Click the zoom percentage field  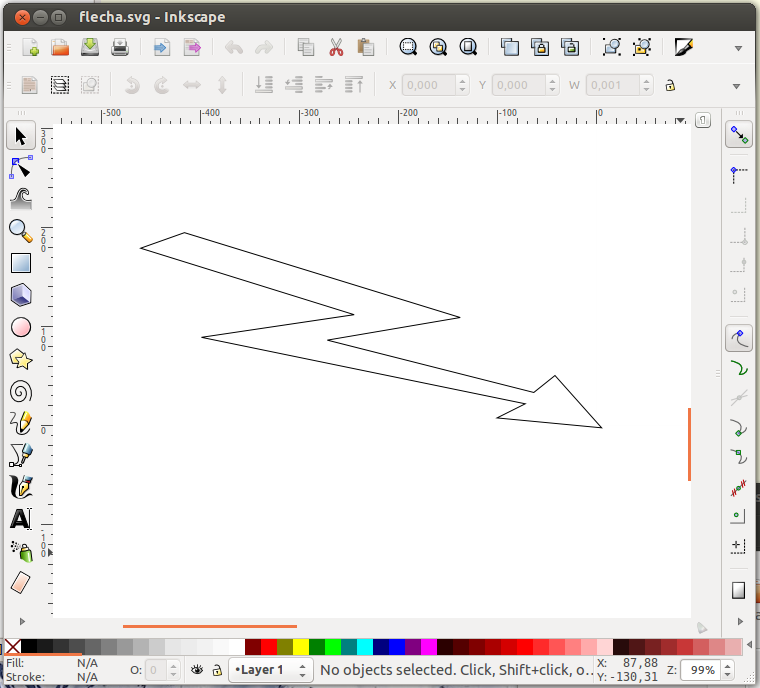point(704,669)
